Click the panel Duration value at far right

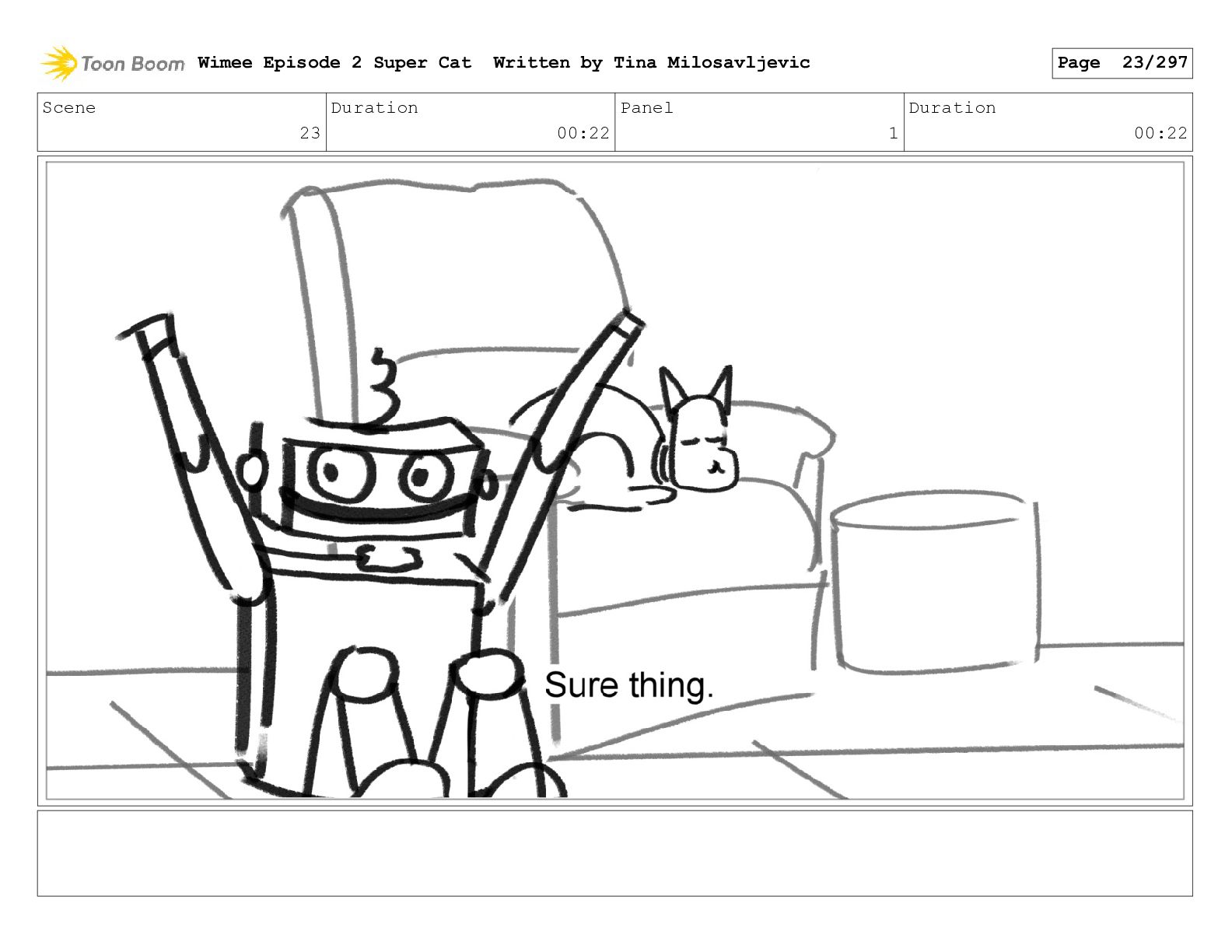[x=1160, y=133]
